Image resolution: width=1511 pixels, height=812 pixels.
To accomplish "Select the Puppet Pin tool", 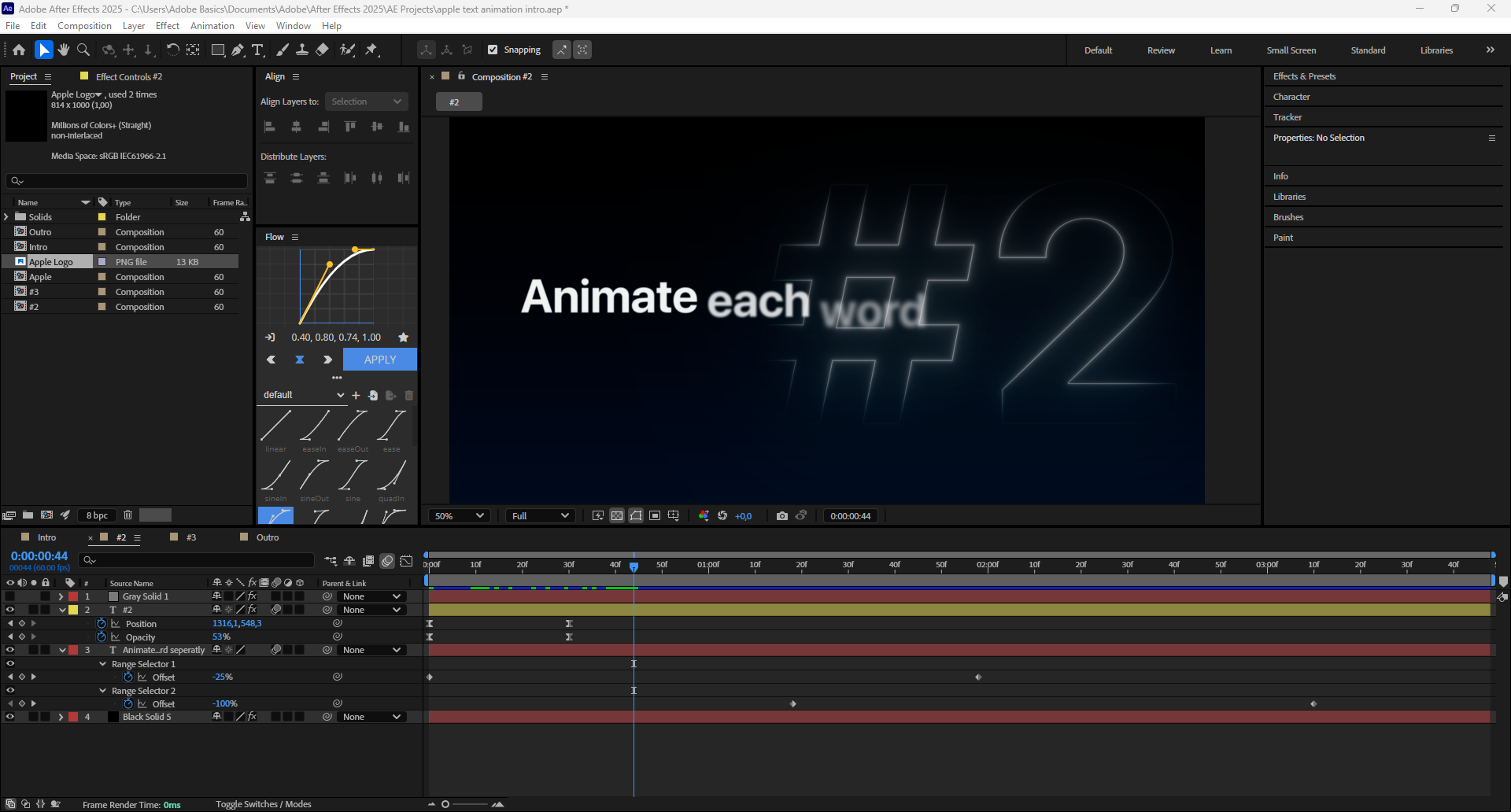I will pos(371,50).
